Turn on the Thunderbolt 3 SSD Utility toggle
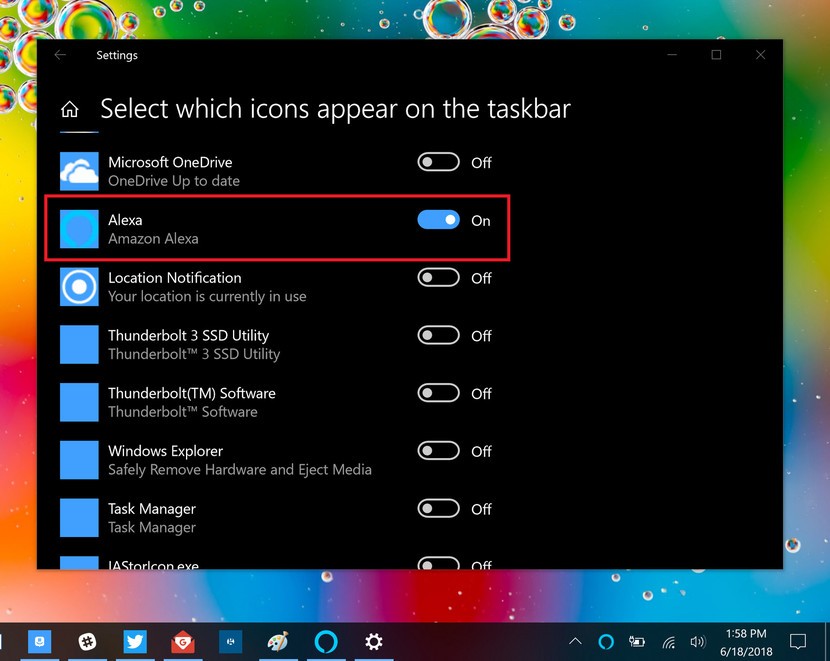The height and width of the screenshot is (661, 830). 438,336
